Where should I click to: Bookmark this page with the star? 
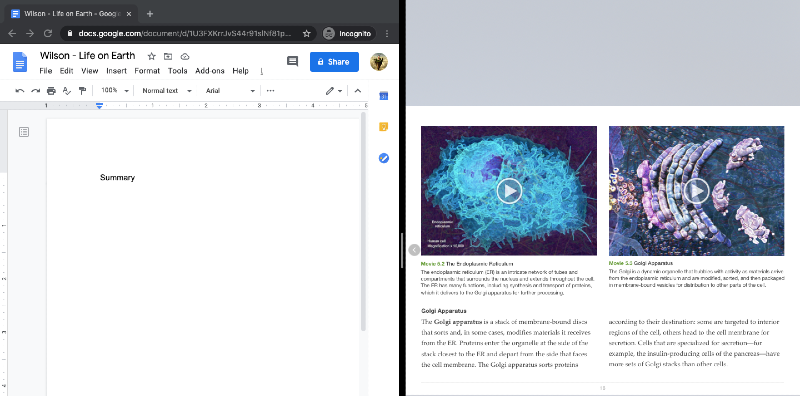coord(307,33)
